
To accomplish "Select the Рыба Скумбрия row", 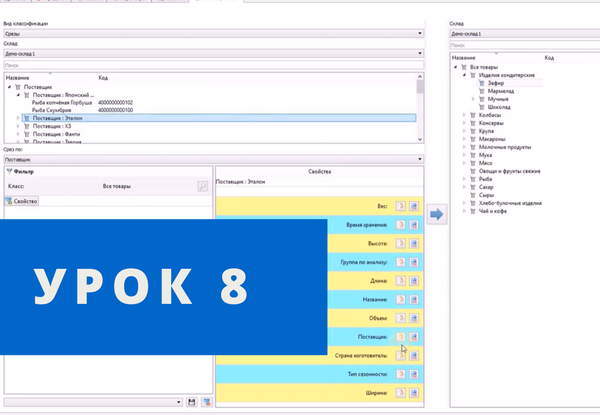I will (x=51, y=110).
